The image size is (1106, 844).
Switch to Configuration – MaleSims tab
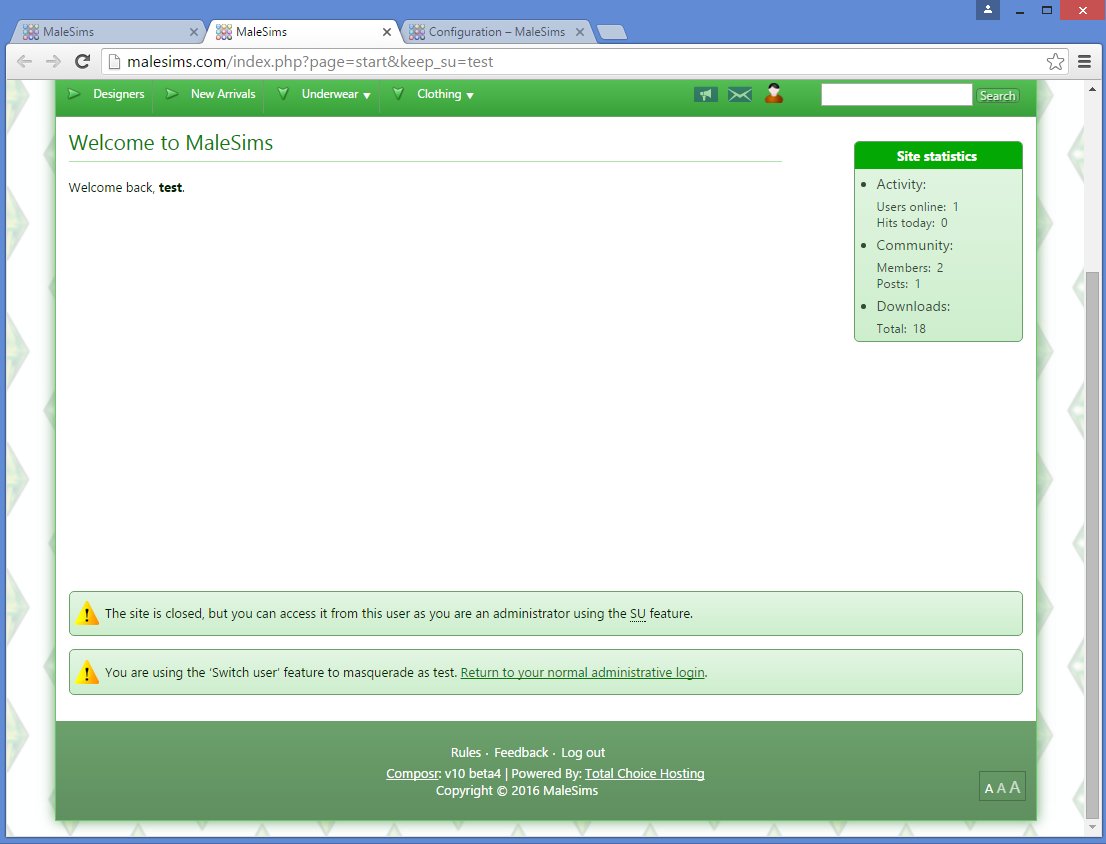tap(496, 32)
